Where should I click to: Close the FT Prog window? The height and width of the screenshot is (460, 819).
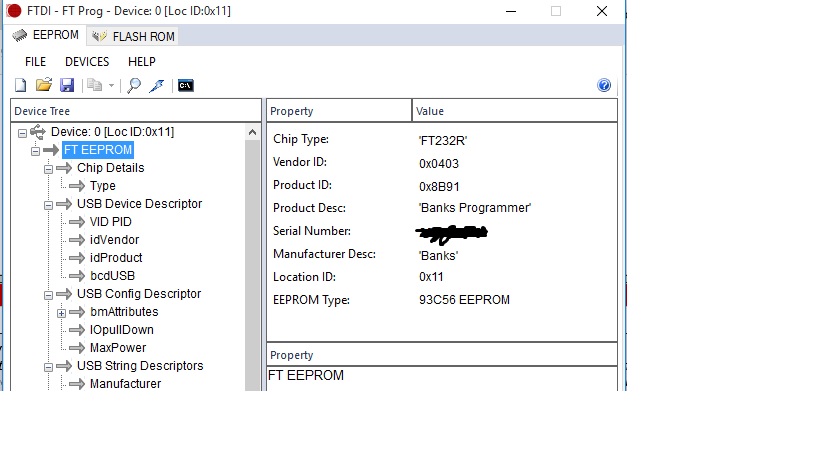point(602,11)
